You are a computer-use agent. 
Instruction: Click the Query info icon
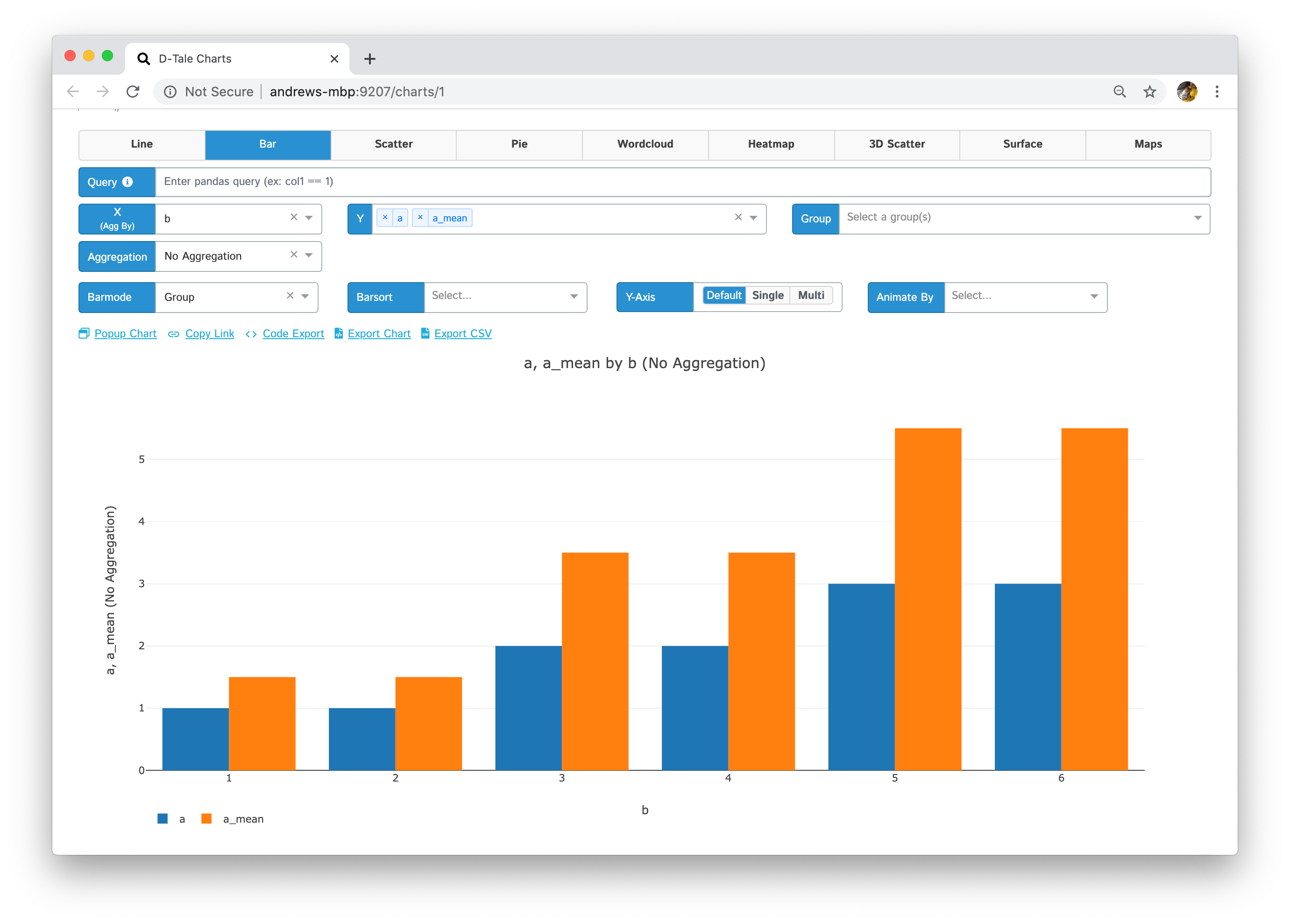pyautogui.click(x=128, y=182)
